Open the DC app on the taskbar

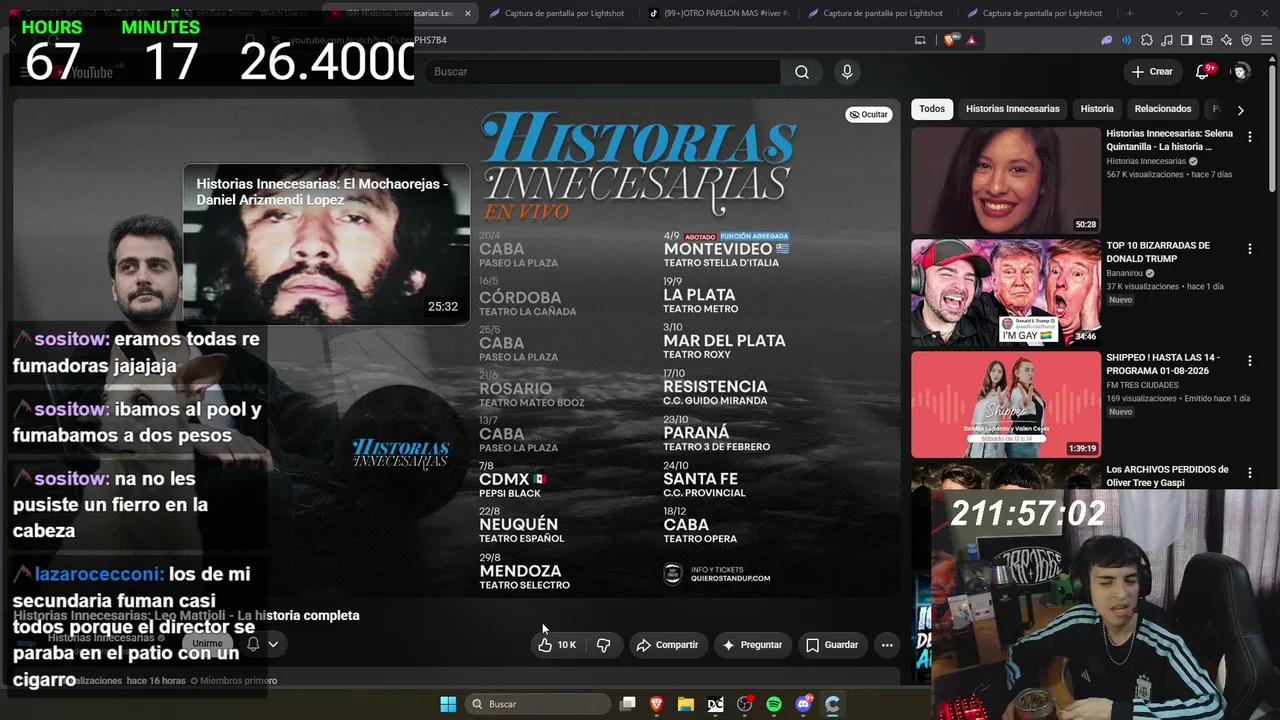click(715, 704)
